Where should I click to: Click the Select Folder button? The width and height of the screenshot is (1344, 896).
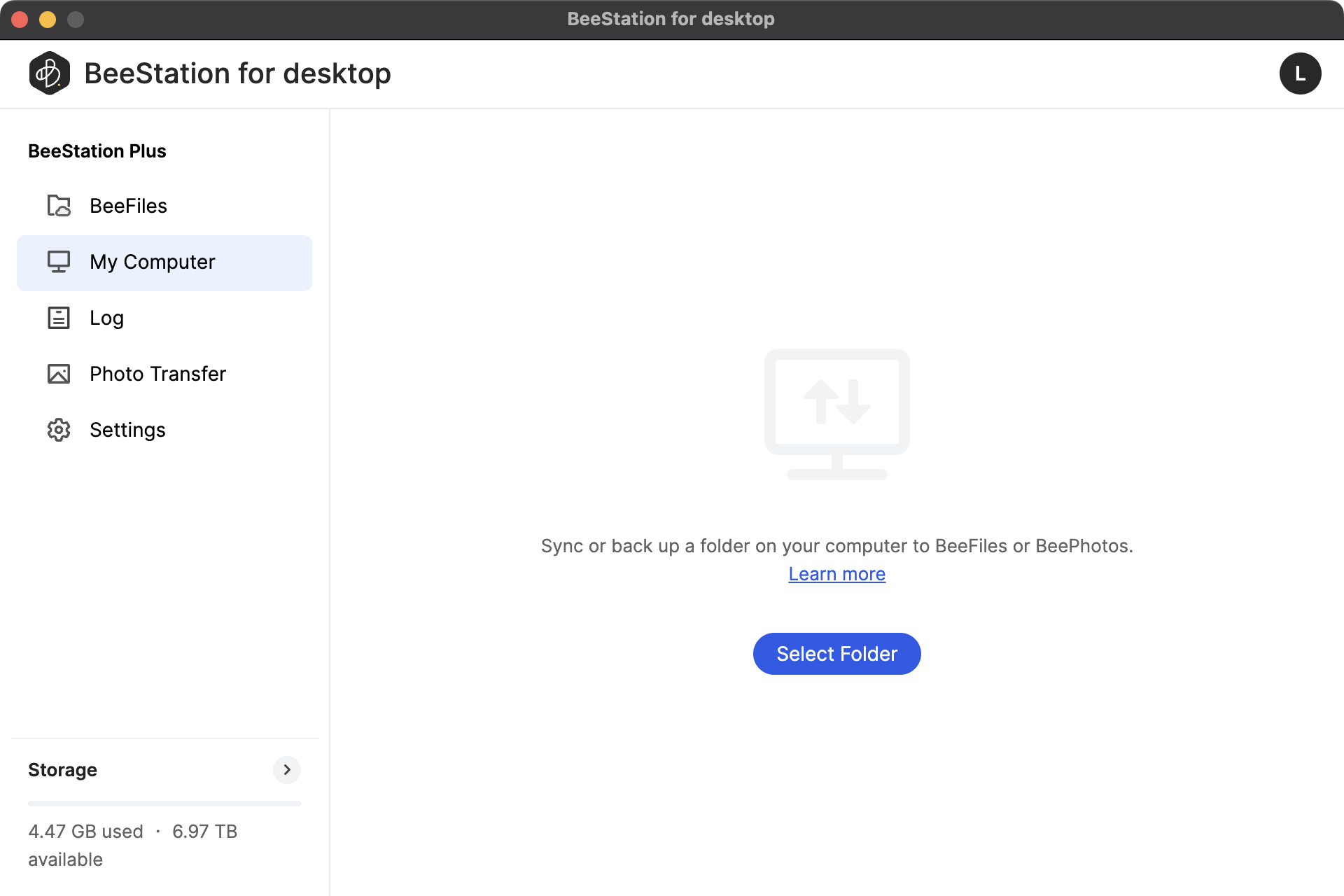coord(836,654)
